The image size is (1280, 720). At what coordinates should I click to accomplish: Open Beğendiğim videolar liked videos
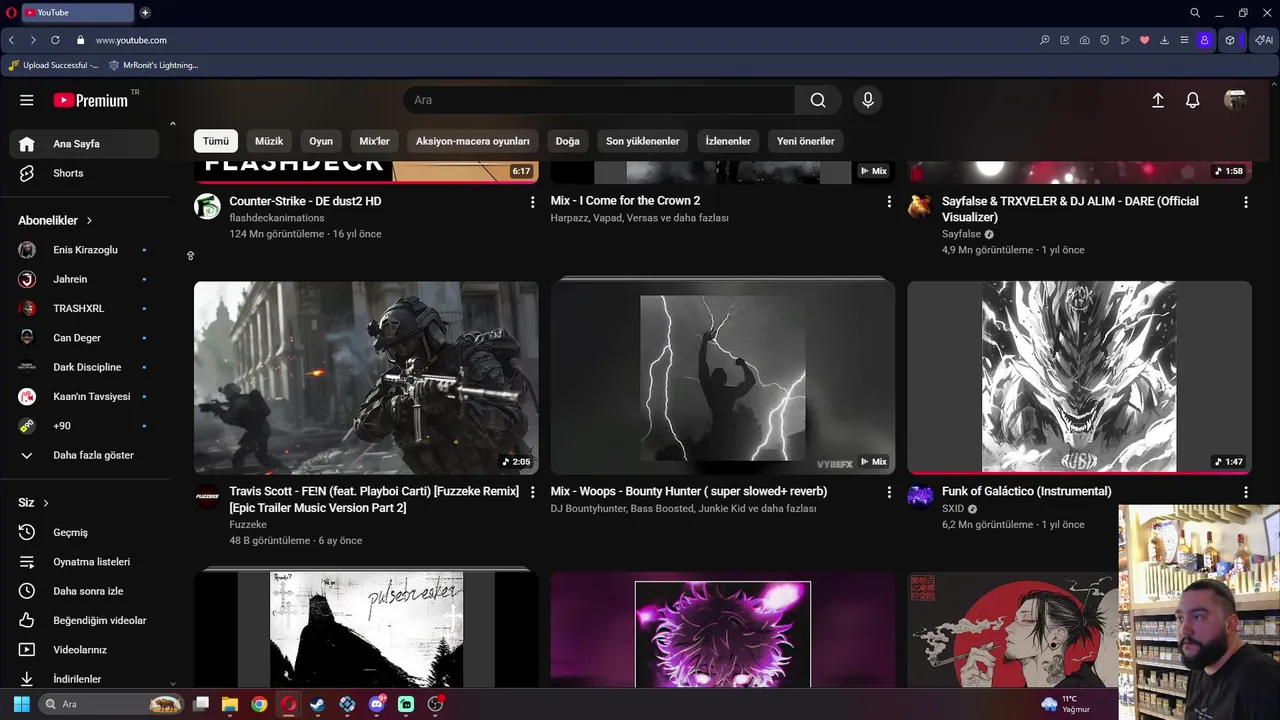click(84, 620)
